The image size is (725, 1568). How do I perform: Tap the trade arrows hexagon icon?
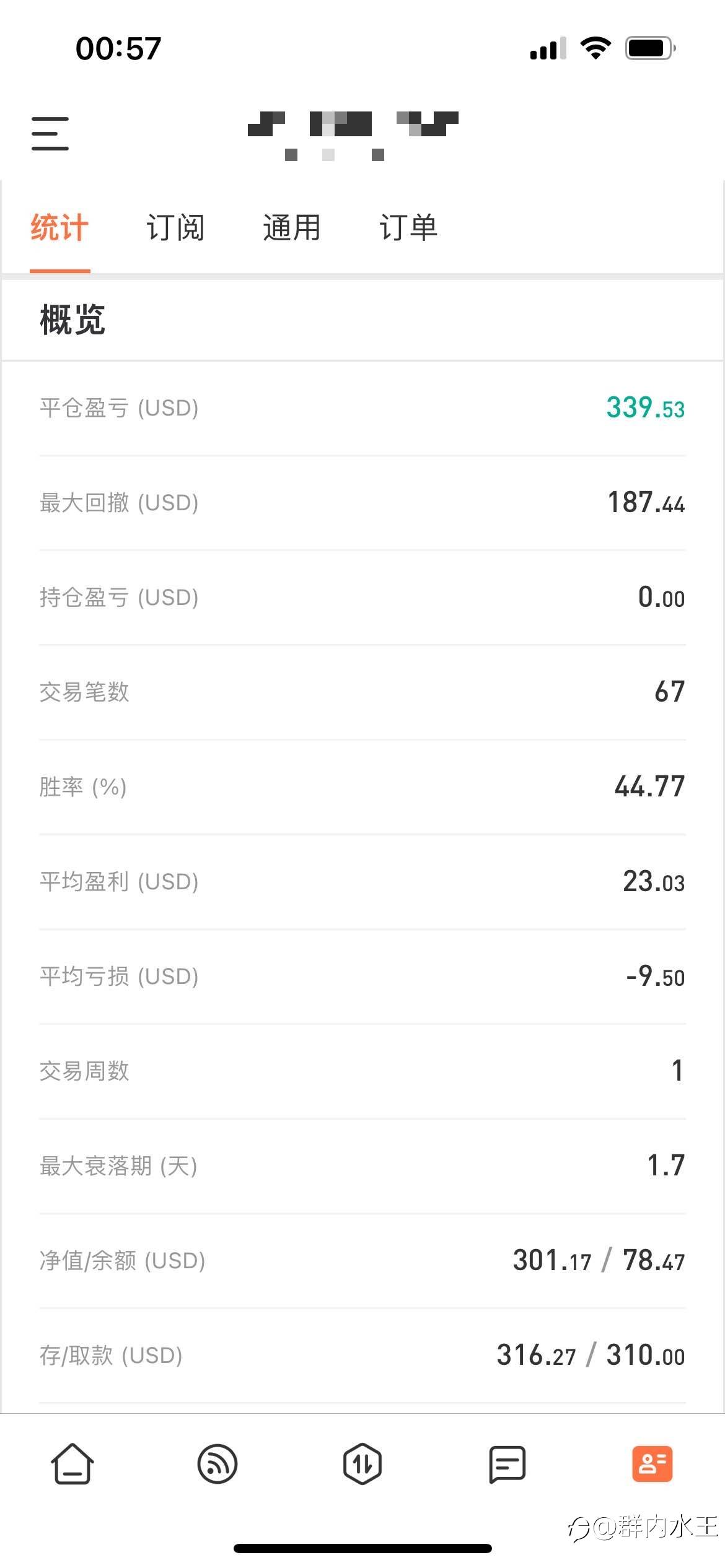(x=362, y=1464)
